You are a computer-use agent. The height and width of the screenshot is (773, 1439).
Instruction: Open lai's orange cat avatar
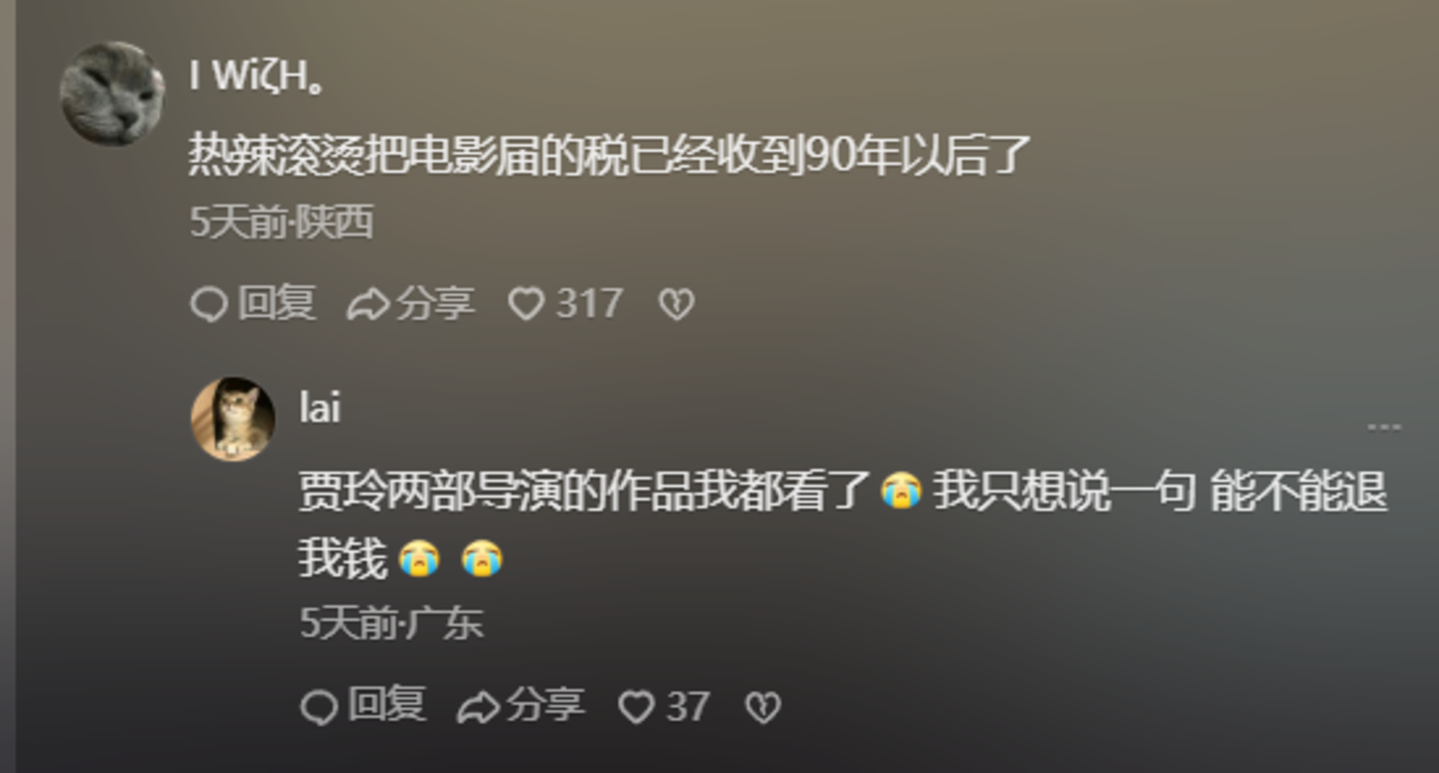point(233,419)
